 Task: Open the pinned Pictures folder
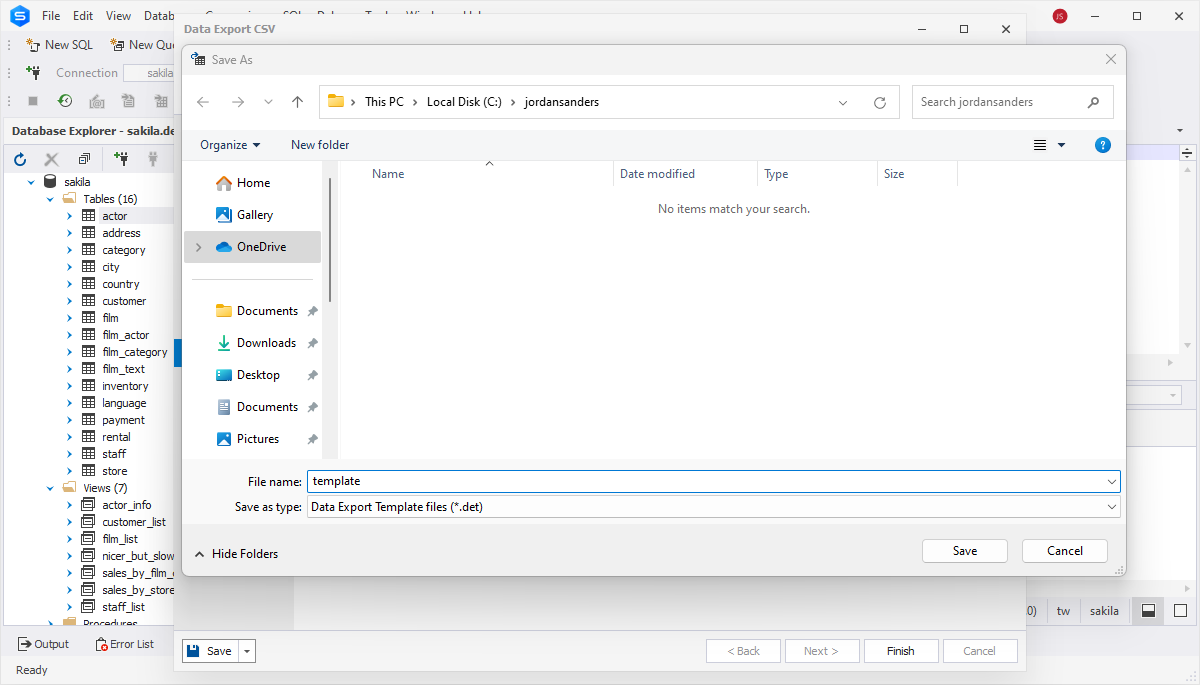(257, 439)
